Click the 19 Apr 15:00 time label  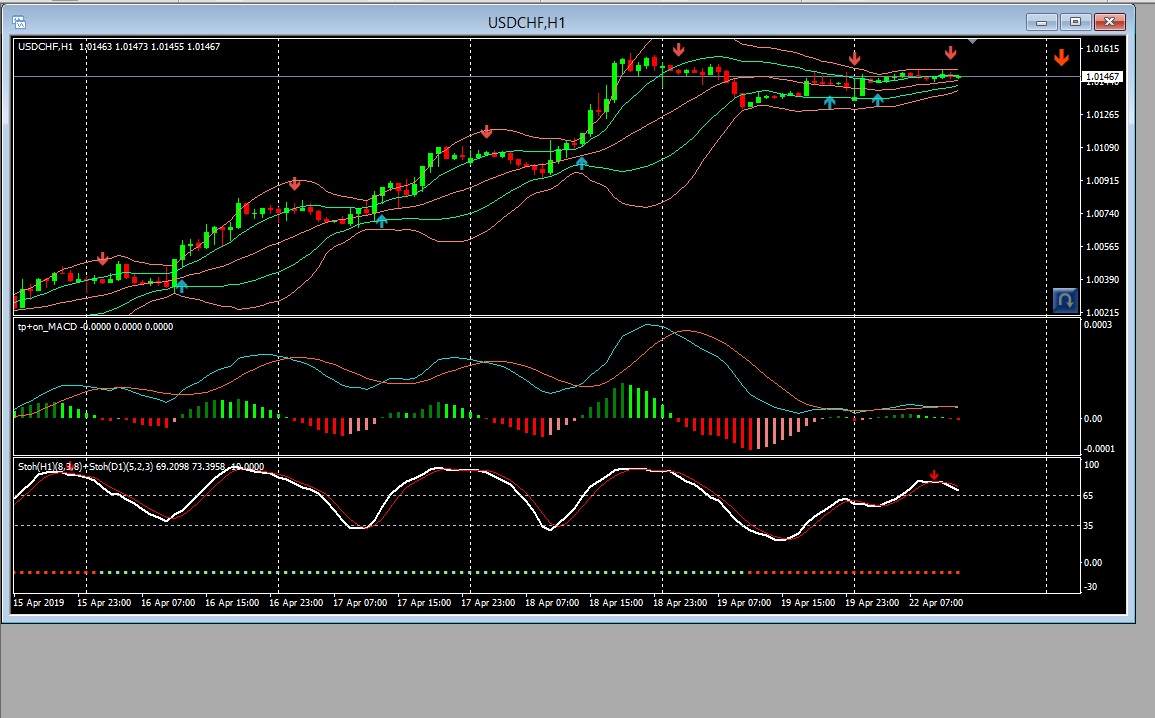point(808,602)
